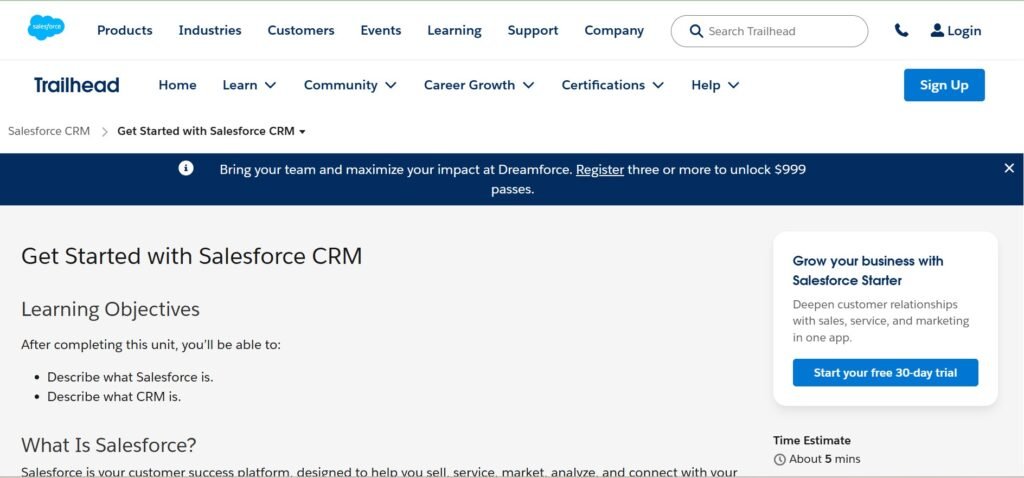Viewport: 1024px width, 478px height.
Task: Expand the Career Growth dropdown
Action: tap(479, 85)
